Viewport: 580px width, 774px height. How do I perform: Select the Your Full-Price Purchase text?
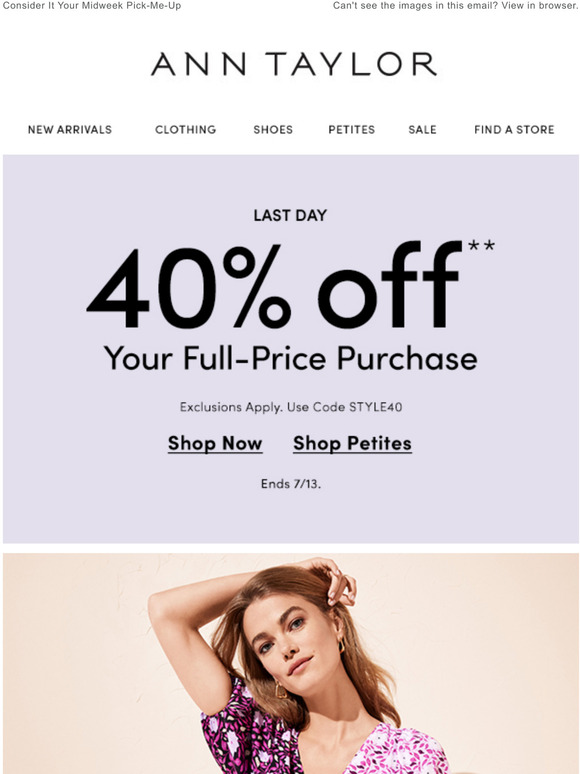pyautogui.click(x=290, y=358)
